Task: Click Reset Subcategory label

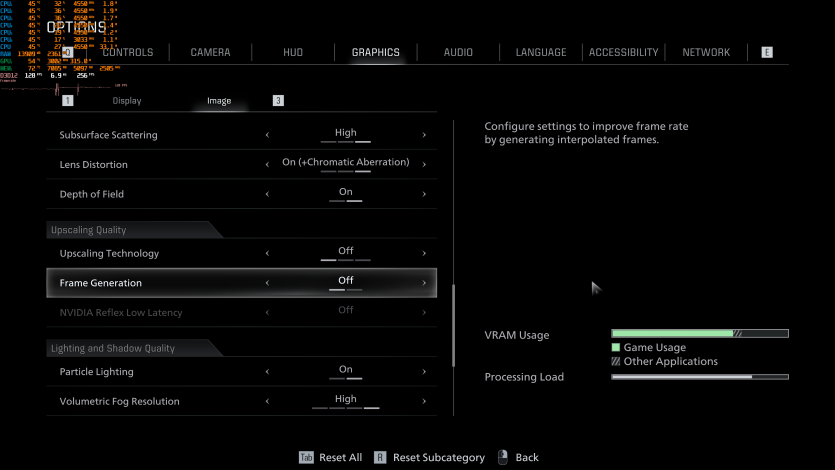Action: pyautogui.click(x=438, y=457)
